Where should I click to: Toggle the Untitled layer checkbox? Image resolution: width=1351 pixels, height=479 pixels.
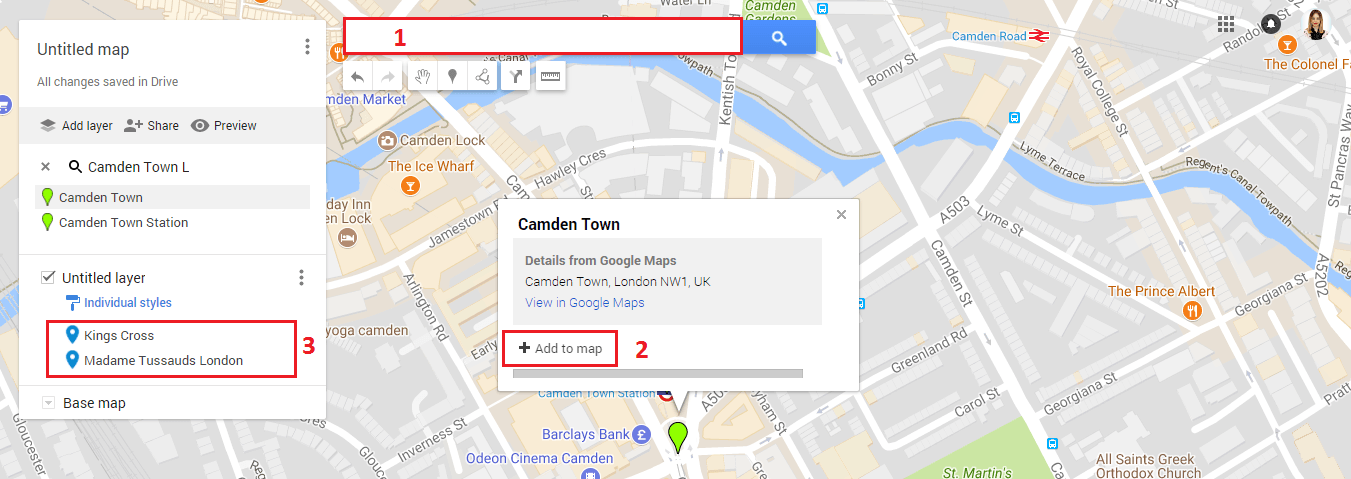point(48,278)
